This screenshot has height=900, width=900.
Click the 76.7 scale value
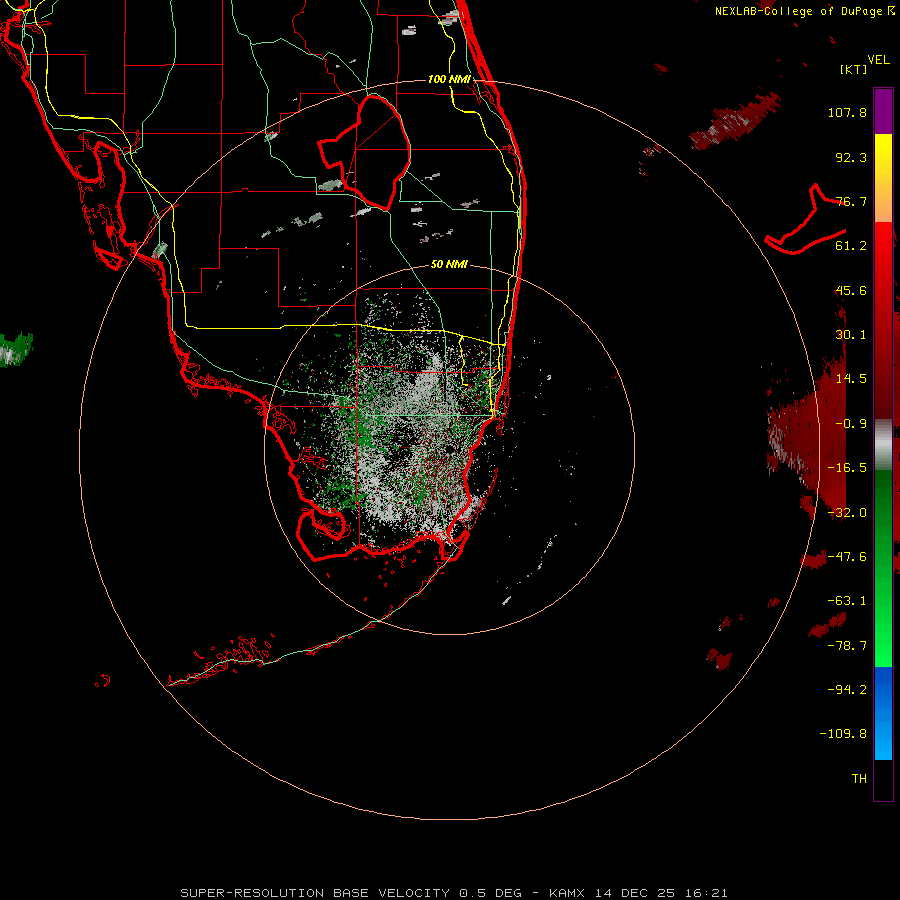click(x=851, y=201)
